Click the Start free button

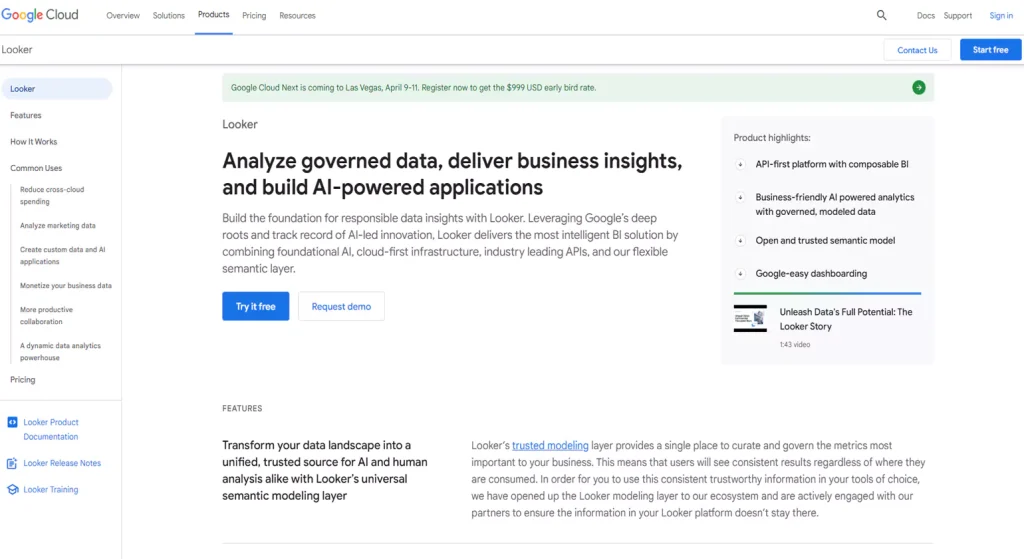[x=990, y=50]
